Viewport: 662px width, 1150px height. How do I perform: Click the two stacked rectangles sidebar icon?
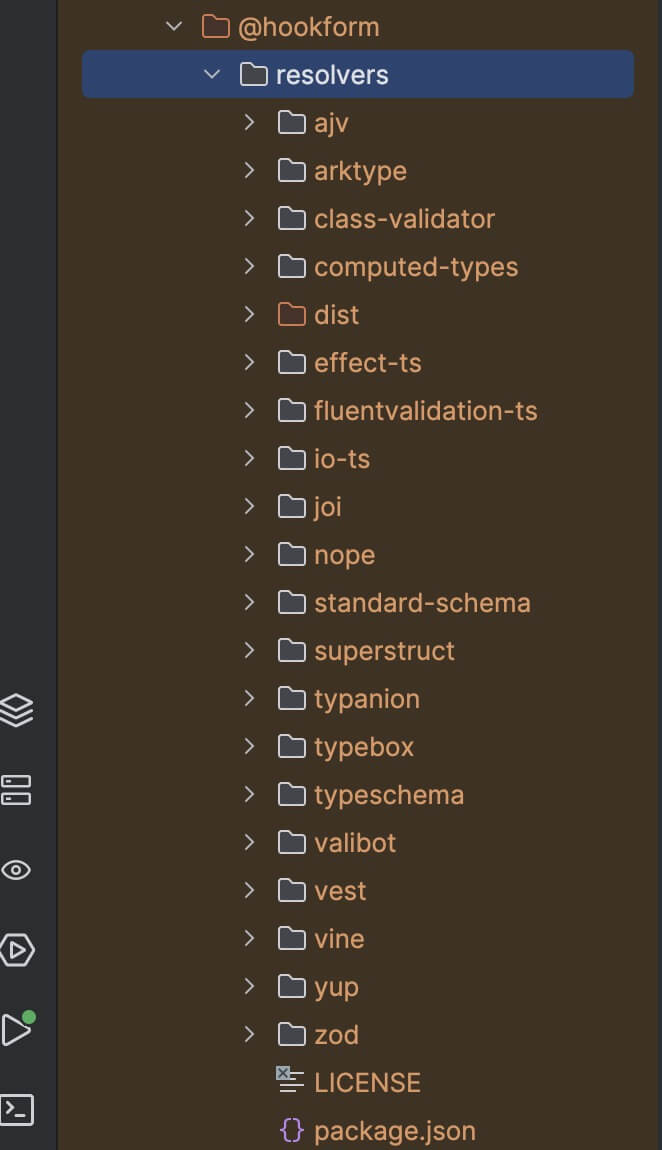[17, 790]
